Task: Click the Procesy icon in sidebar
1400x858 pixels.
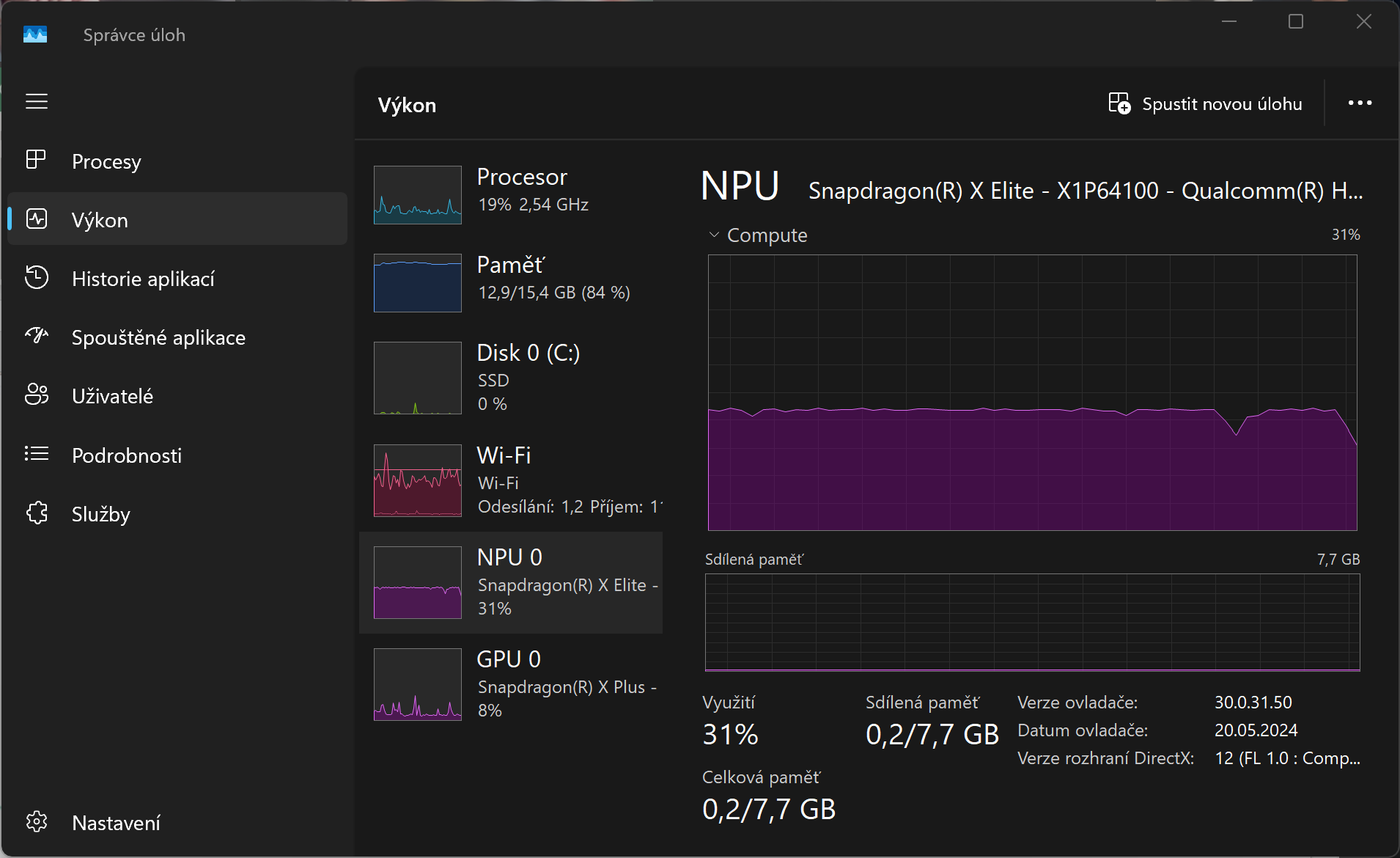Action: point(36,160)
